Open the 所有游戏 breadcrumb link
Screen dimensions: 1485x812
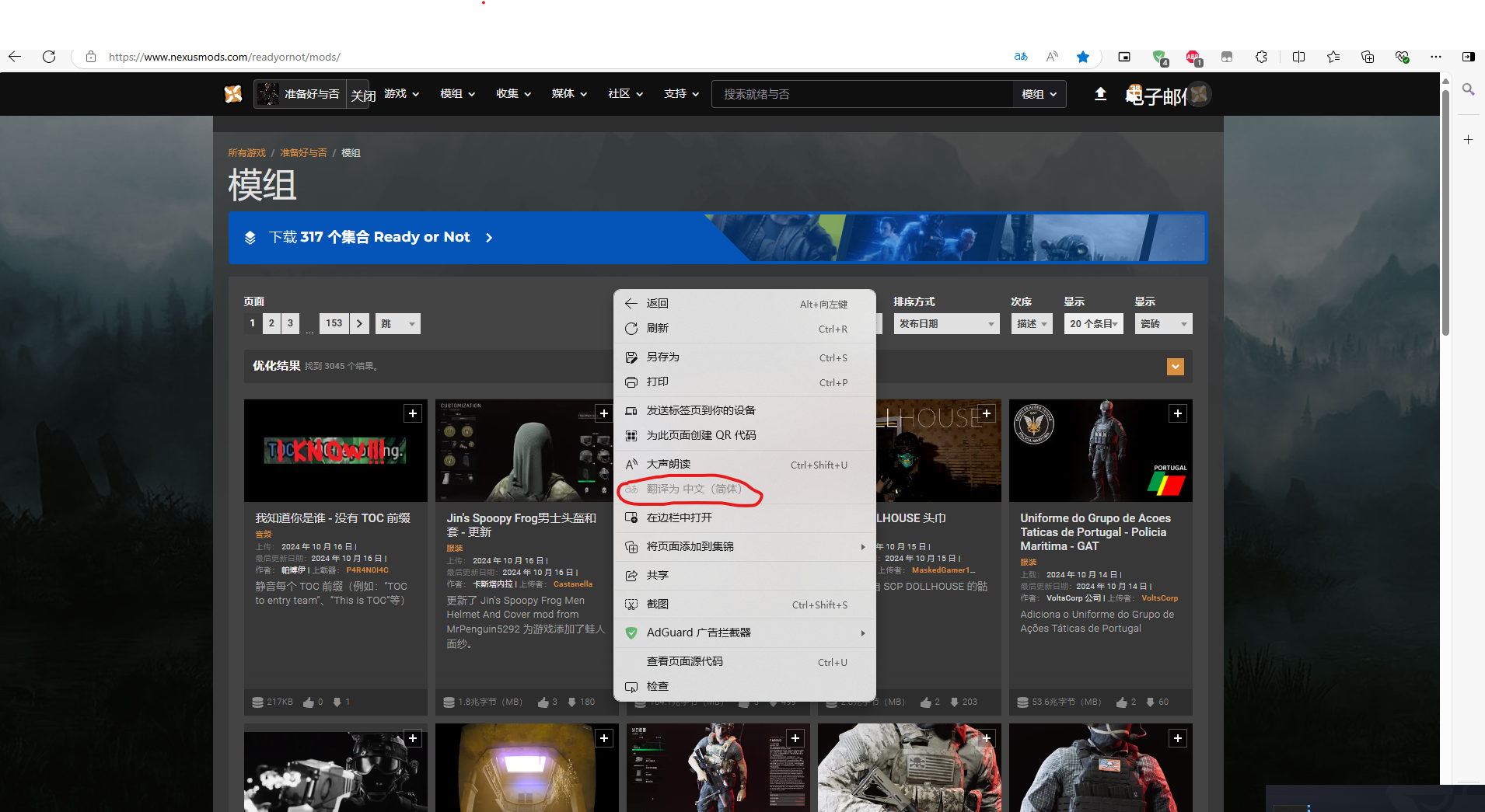click(x=246, y=153)
